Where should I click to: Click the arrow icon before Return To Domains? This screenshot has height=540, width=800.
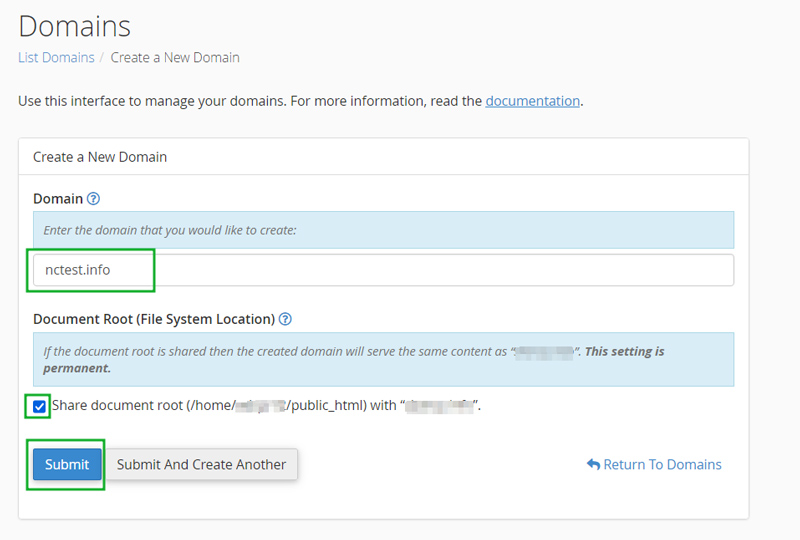point(593,464)
